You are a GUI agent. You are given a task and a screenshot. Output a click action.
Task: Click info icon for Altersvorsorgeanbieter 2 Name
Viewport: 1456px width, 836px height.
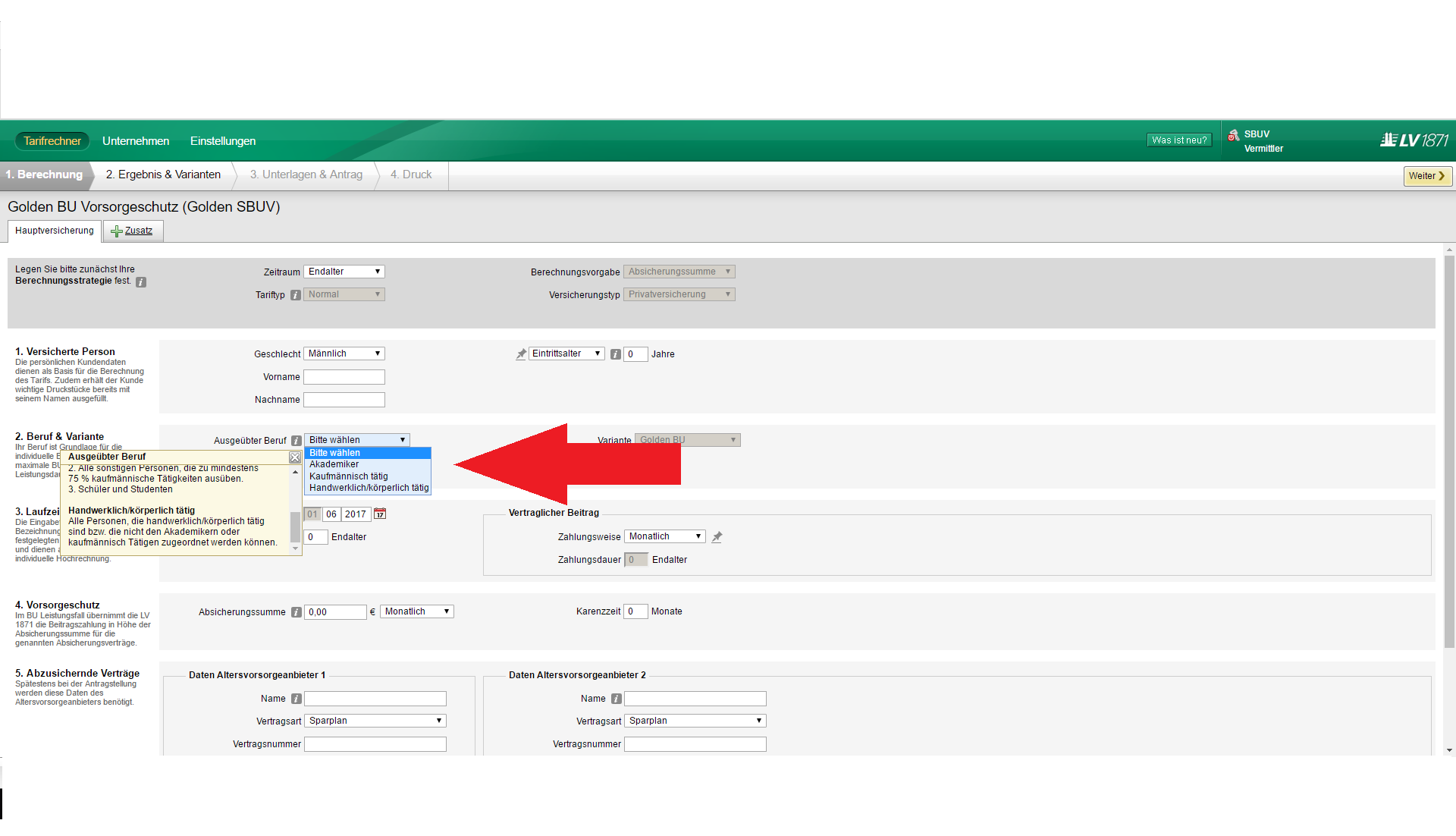click(617, 699)
